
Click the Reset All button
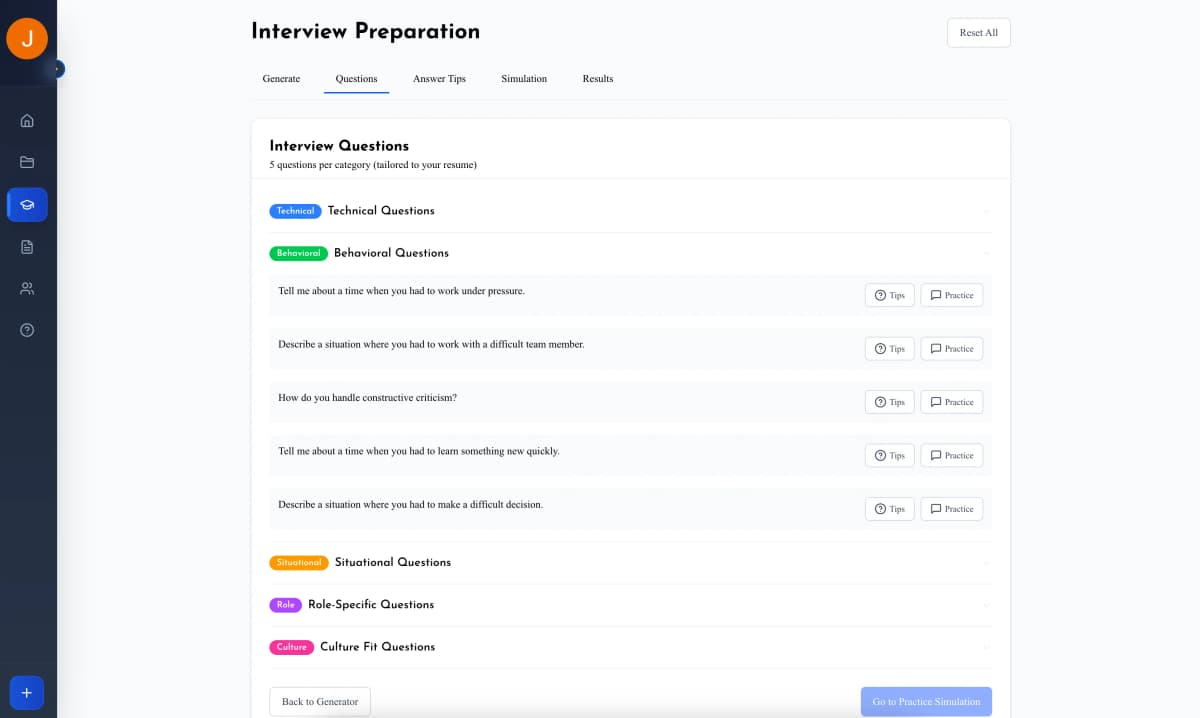coord(977,32)
